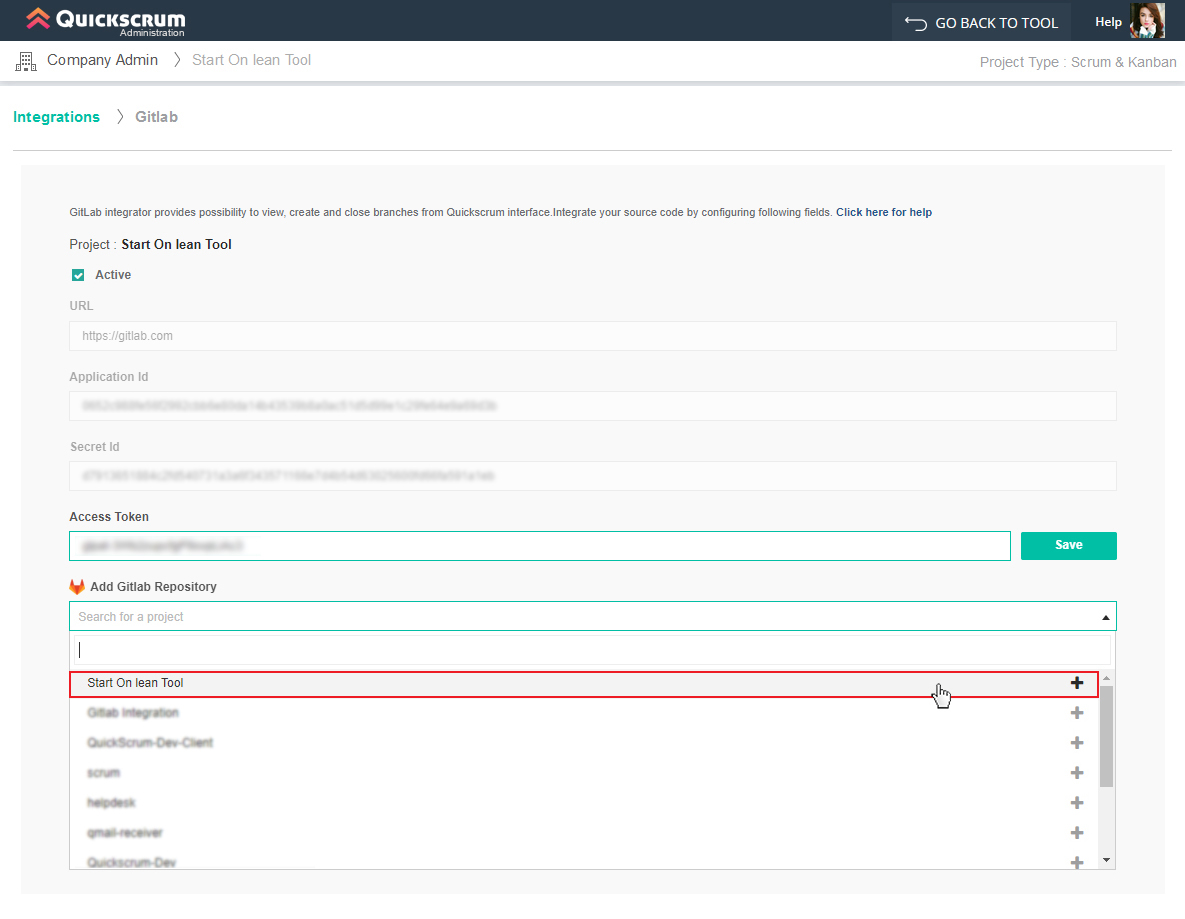This screenshot has height=919, width=1185.
Task: Open Click here for help link
Action: pos(883,212)
